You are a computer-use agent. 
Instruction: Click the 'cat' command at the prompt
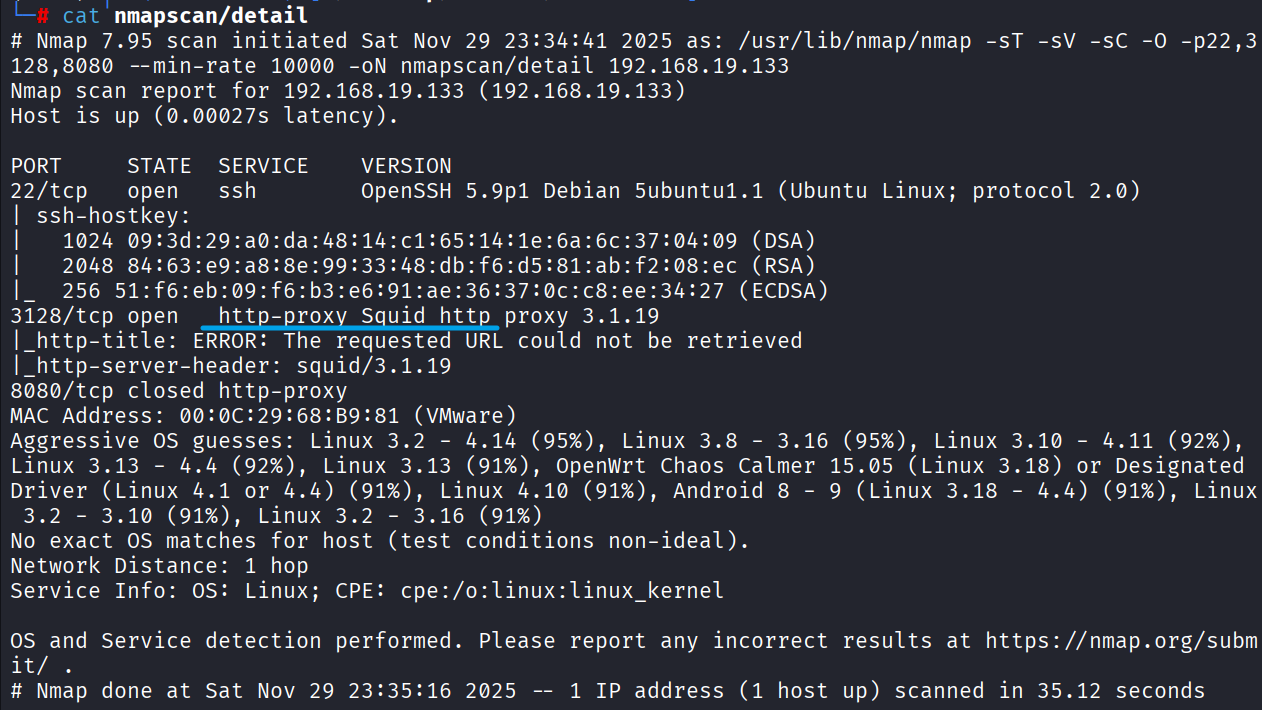pos(81,16)
